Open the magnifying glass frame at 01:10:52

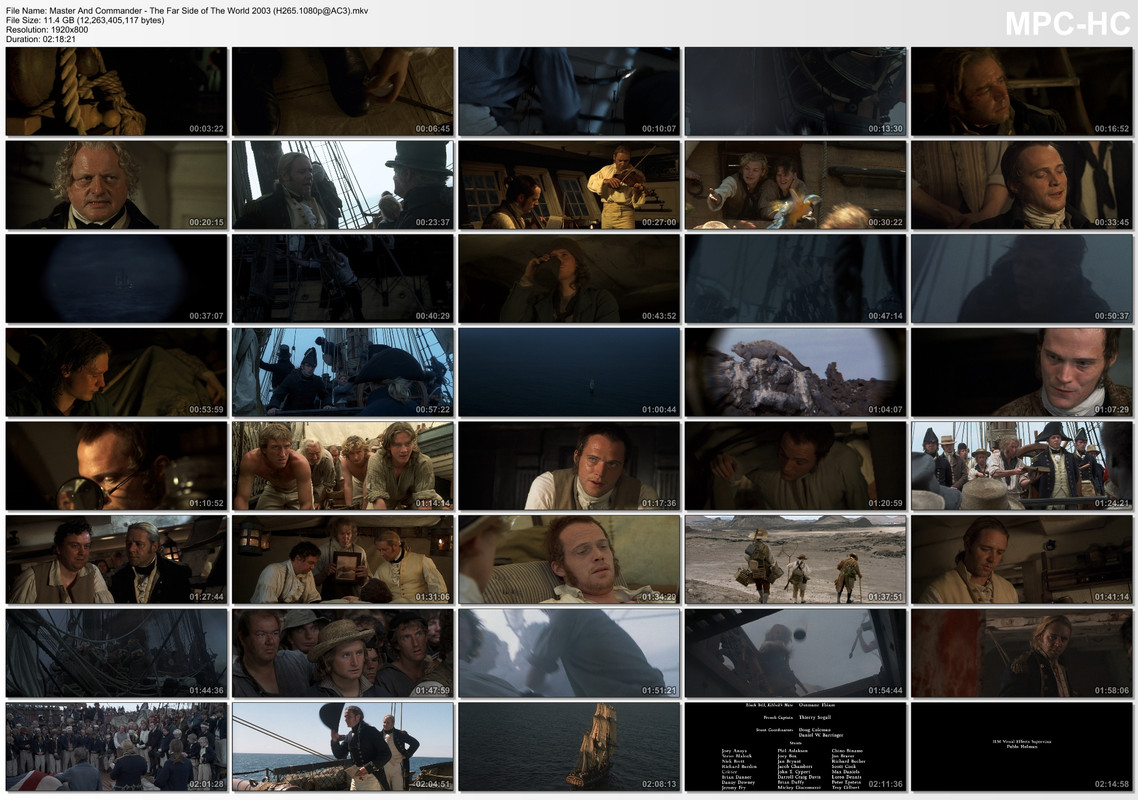(x=116, y=466)
